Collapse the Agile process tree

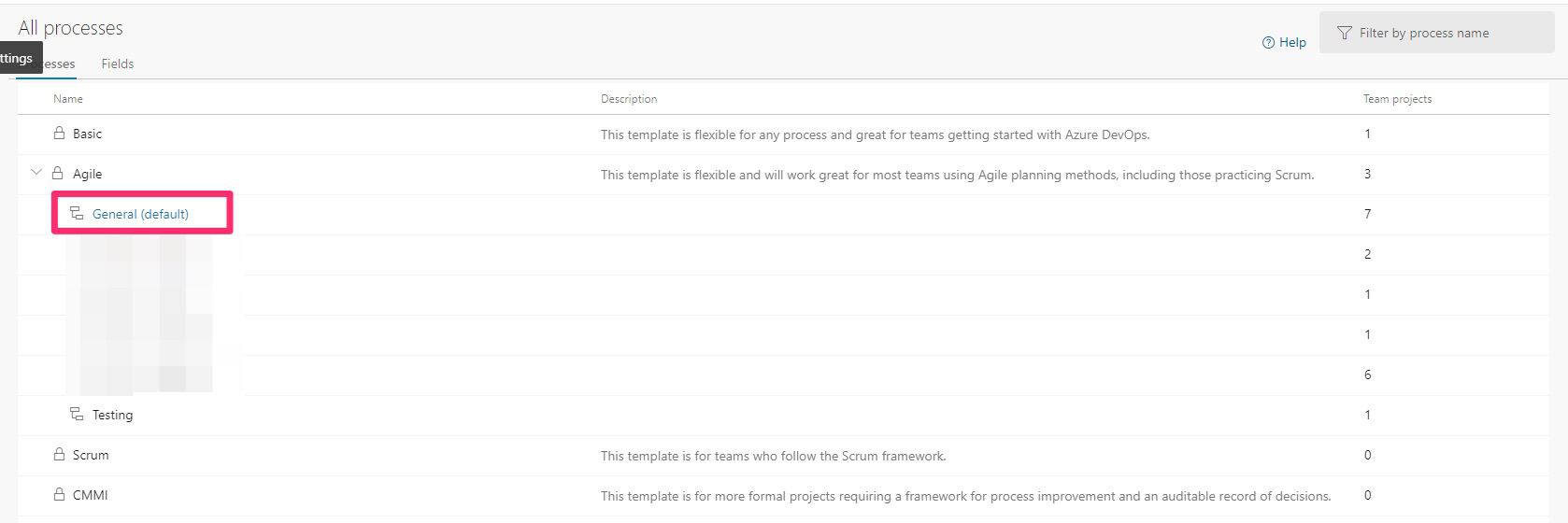(36, 173)
